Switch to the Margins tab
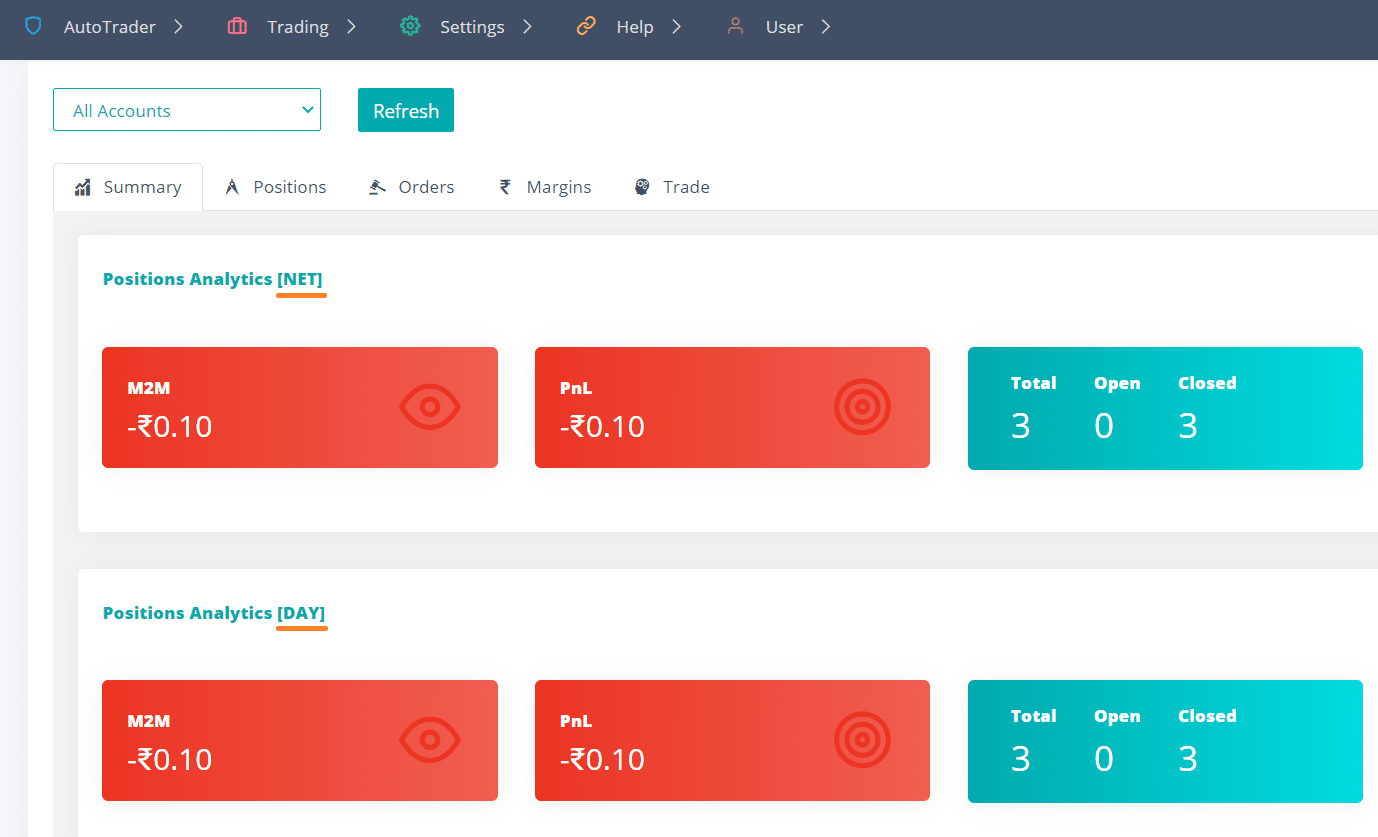The width and height of the screenshot is (1378, 837). [x=545, y=187]
